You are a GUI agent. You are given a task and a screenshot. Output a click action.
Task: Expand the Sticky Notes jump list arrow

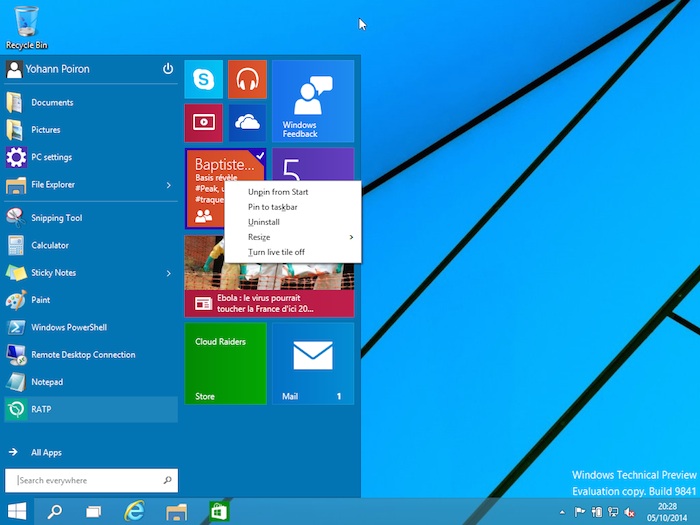(168, 273)
